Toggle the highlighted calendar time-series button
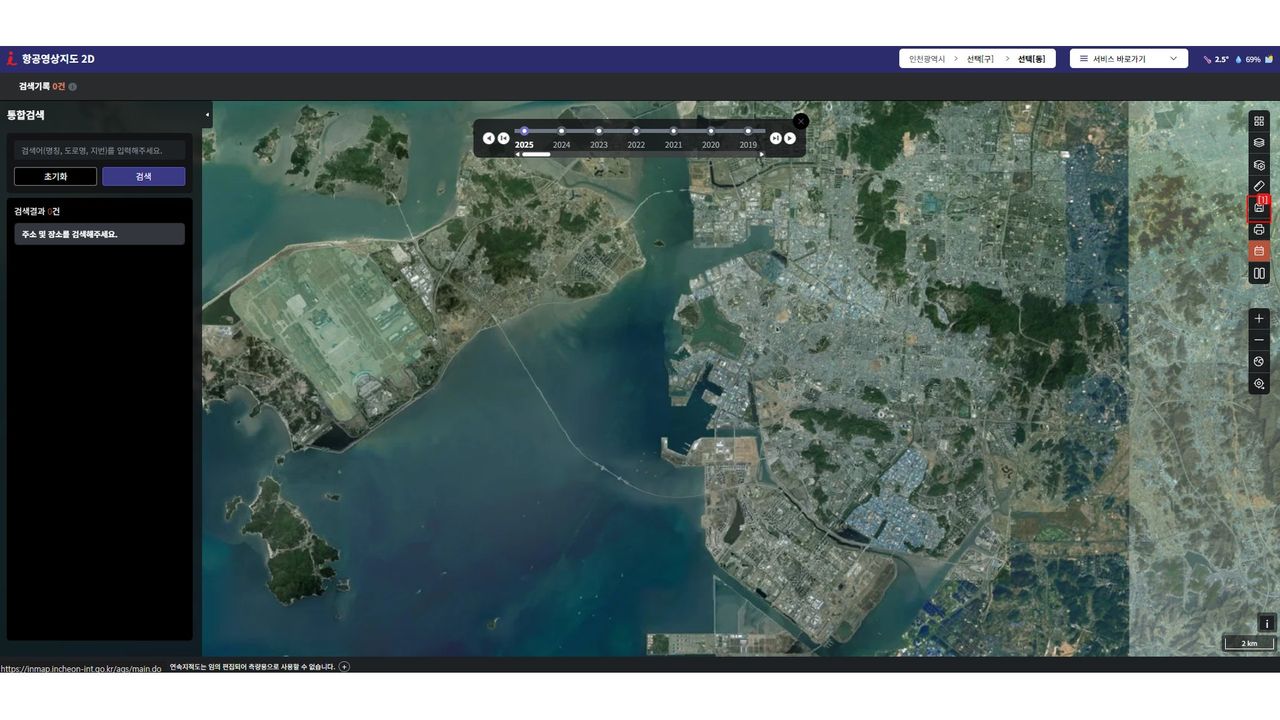1280x720 pixels. 1259,251
